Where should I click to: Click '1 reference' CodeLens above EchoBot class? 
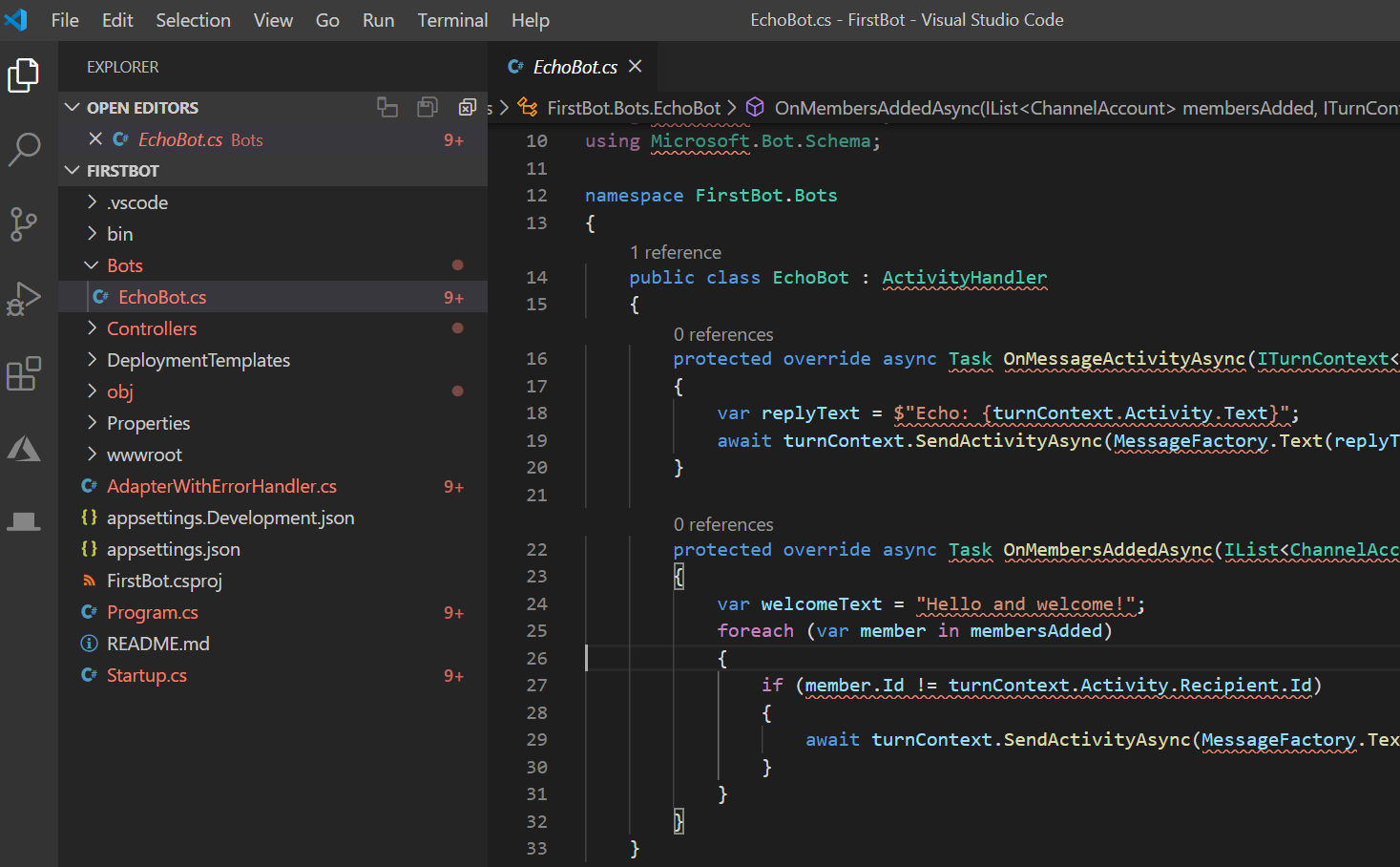[x=676, y=252]
